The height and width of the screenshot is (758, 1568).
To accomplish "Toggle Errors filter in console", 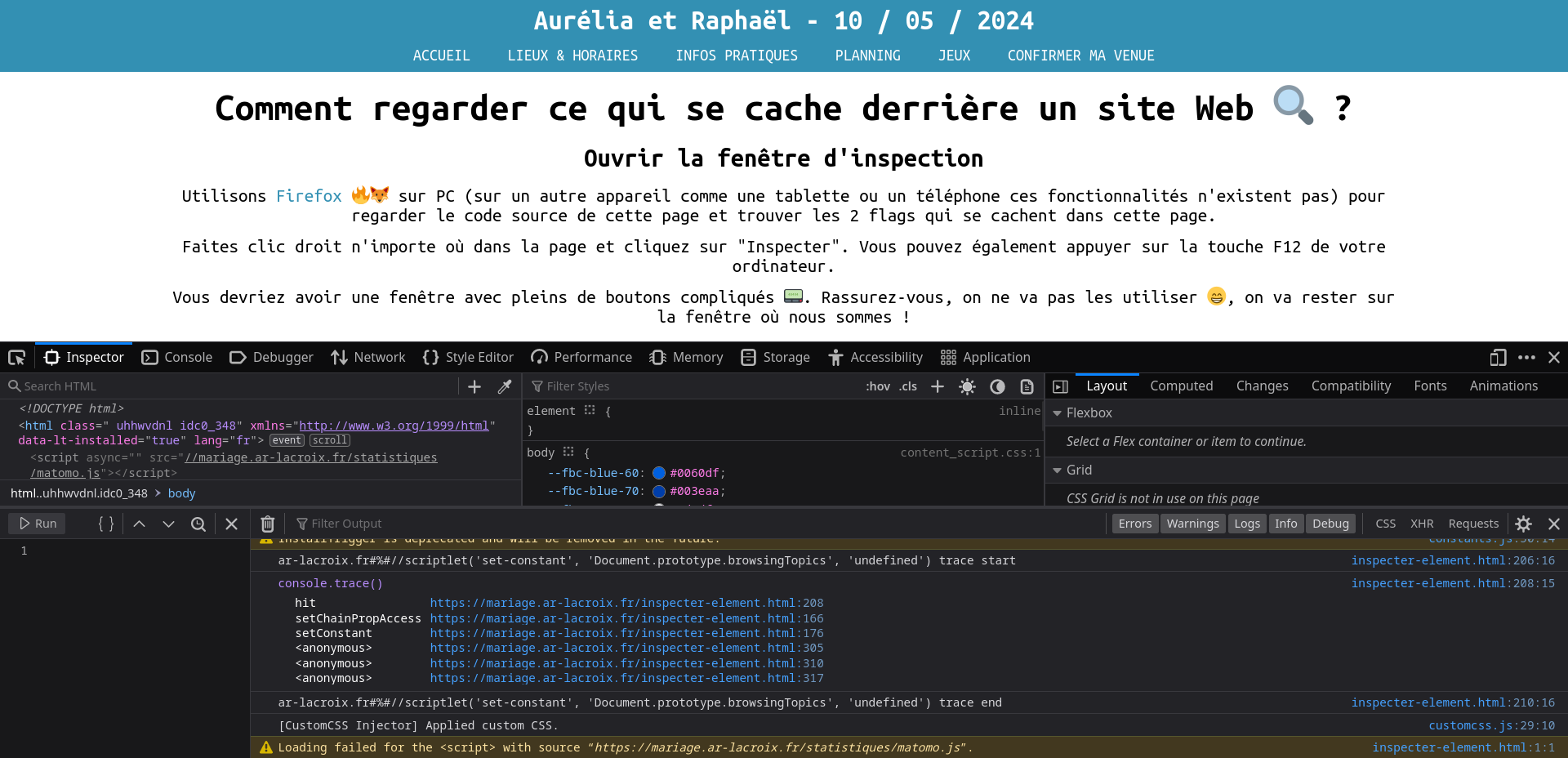I will click(x=1135, y=524).
